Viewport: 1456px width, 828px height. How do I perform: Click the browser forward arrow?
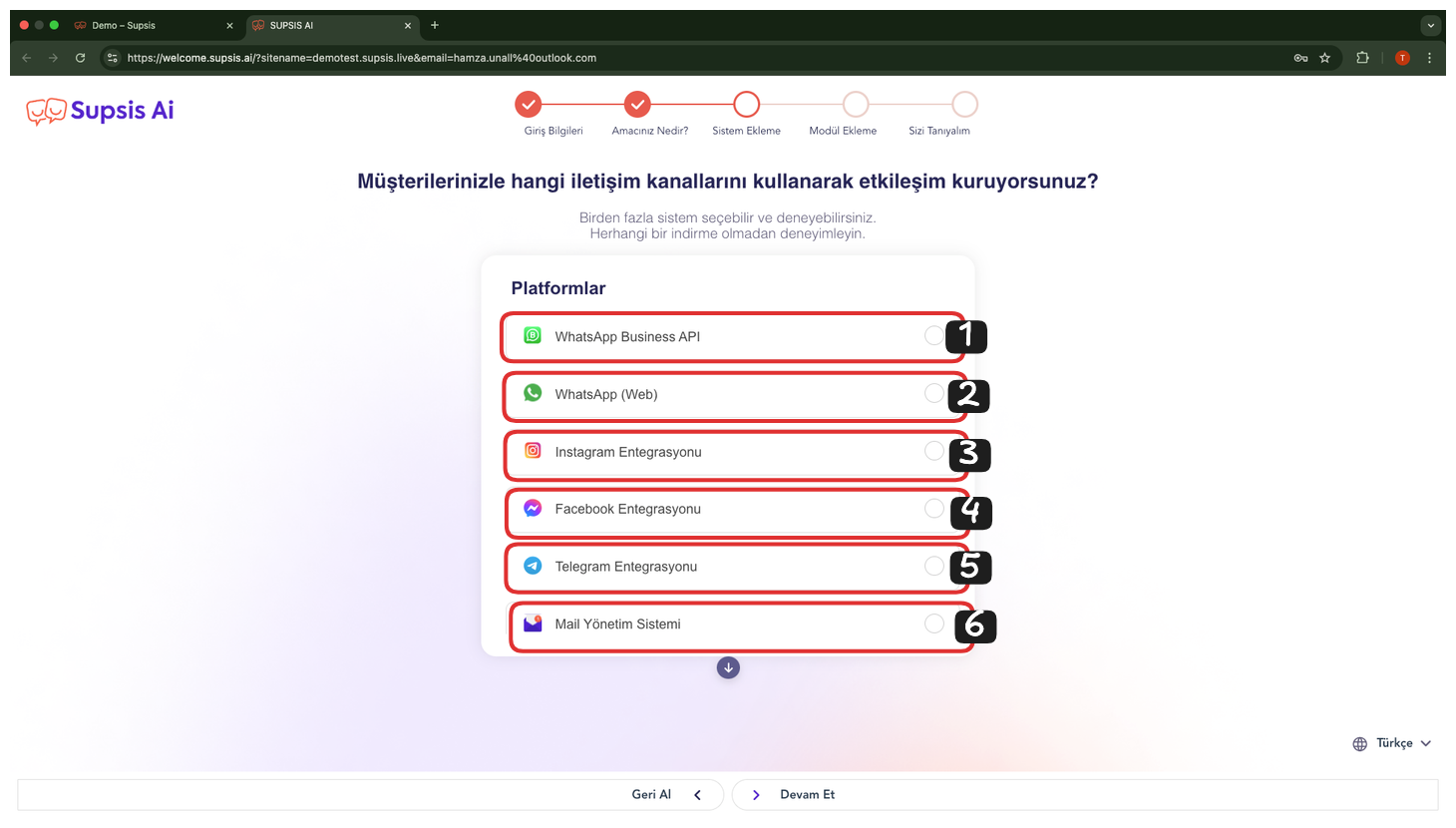point(54,58)
